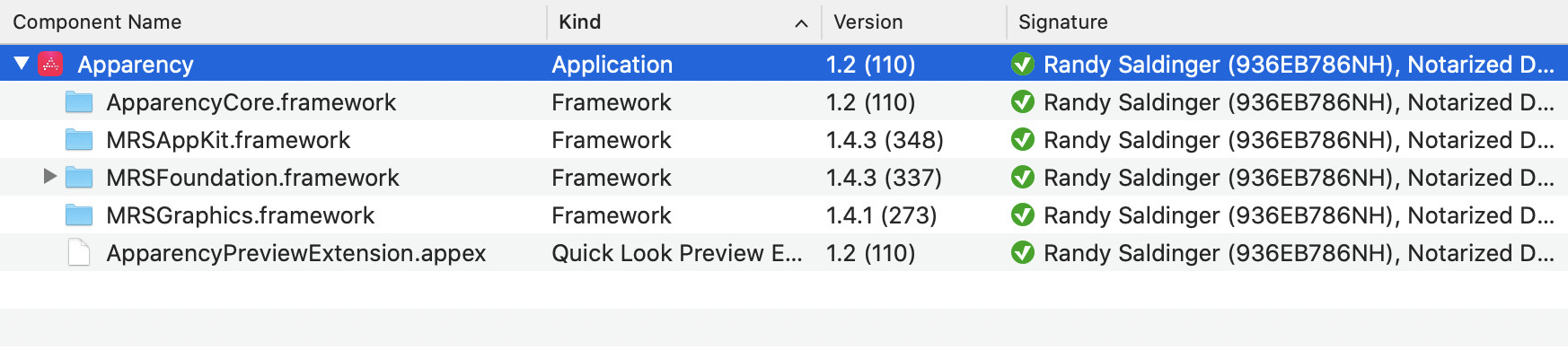Click the MRSGraphics.framework folder icon
This screenshot has width=1568, height=359.
tap(79, 215)
